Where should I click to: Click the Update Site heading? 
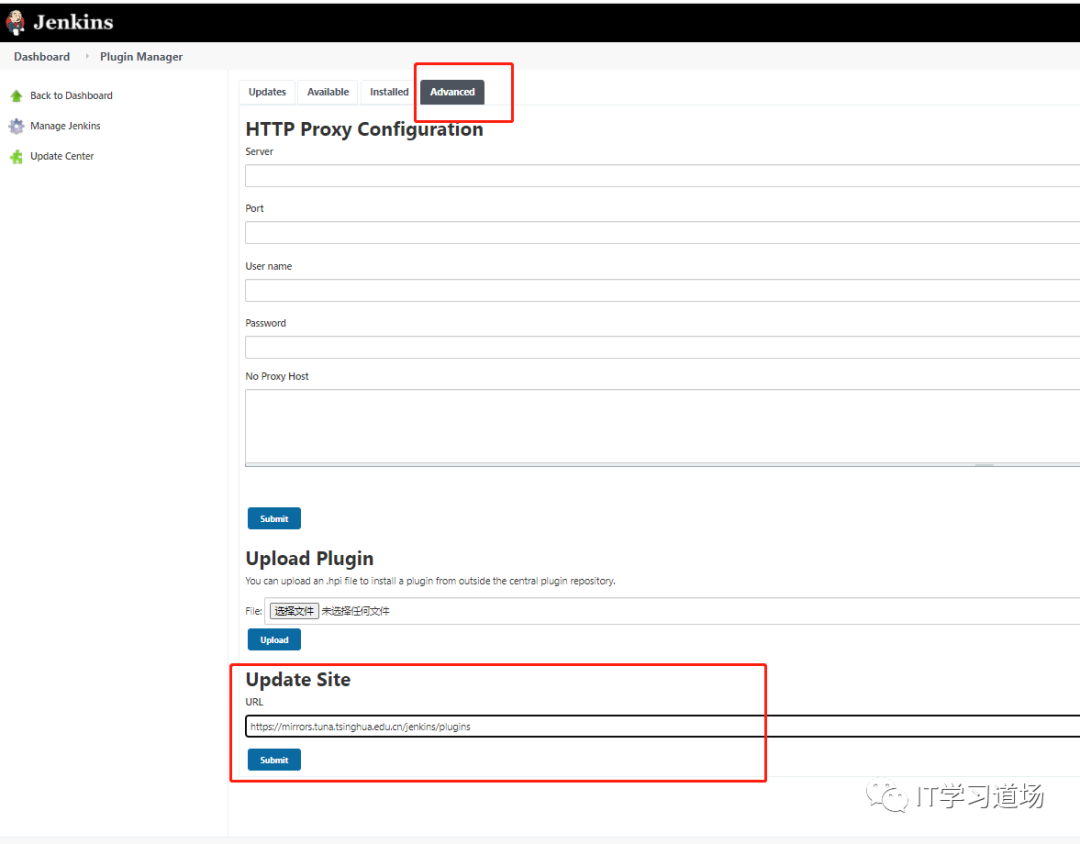click(x=298, y=679)
